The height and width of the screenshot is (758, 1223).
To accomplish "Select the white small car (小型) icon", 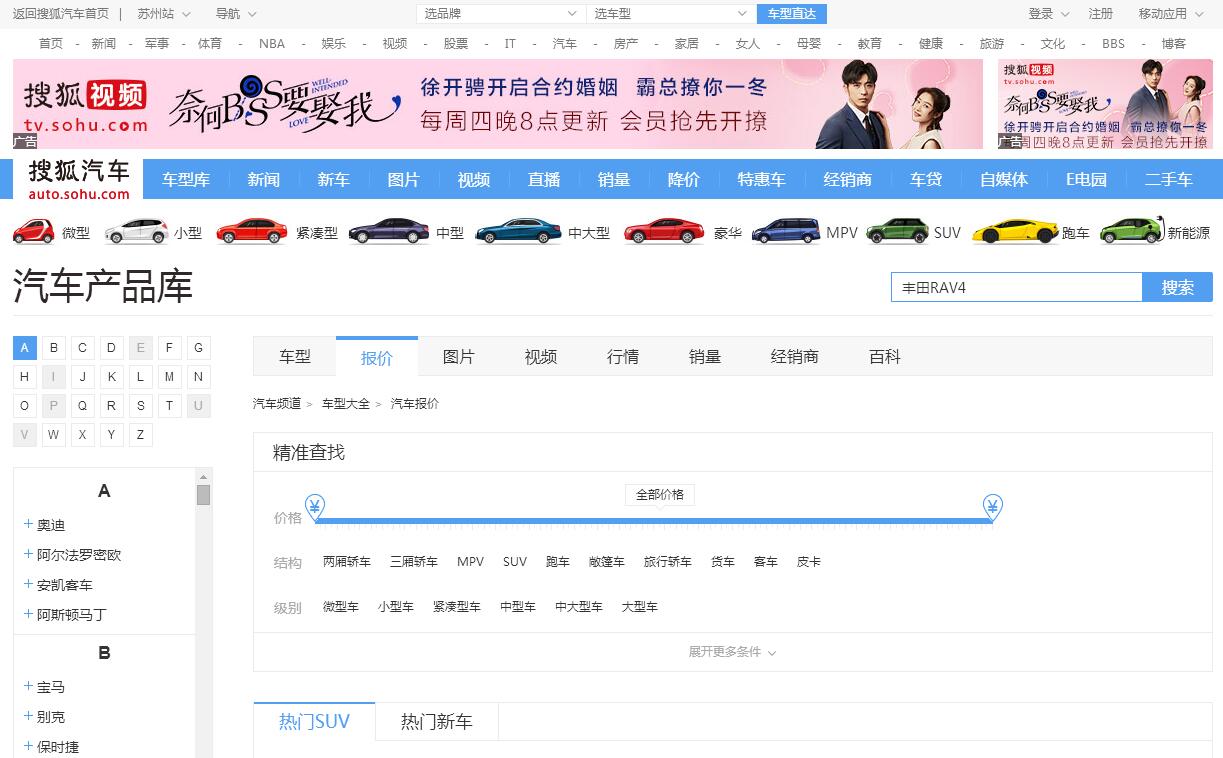I will click(x=136, y=232).
